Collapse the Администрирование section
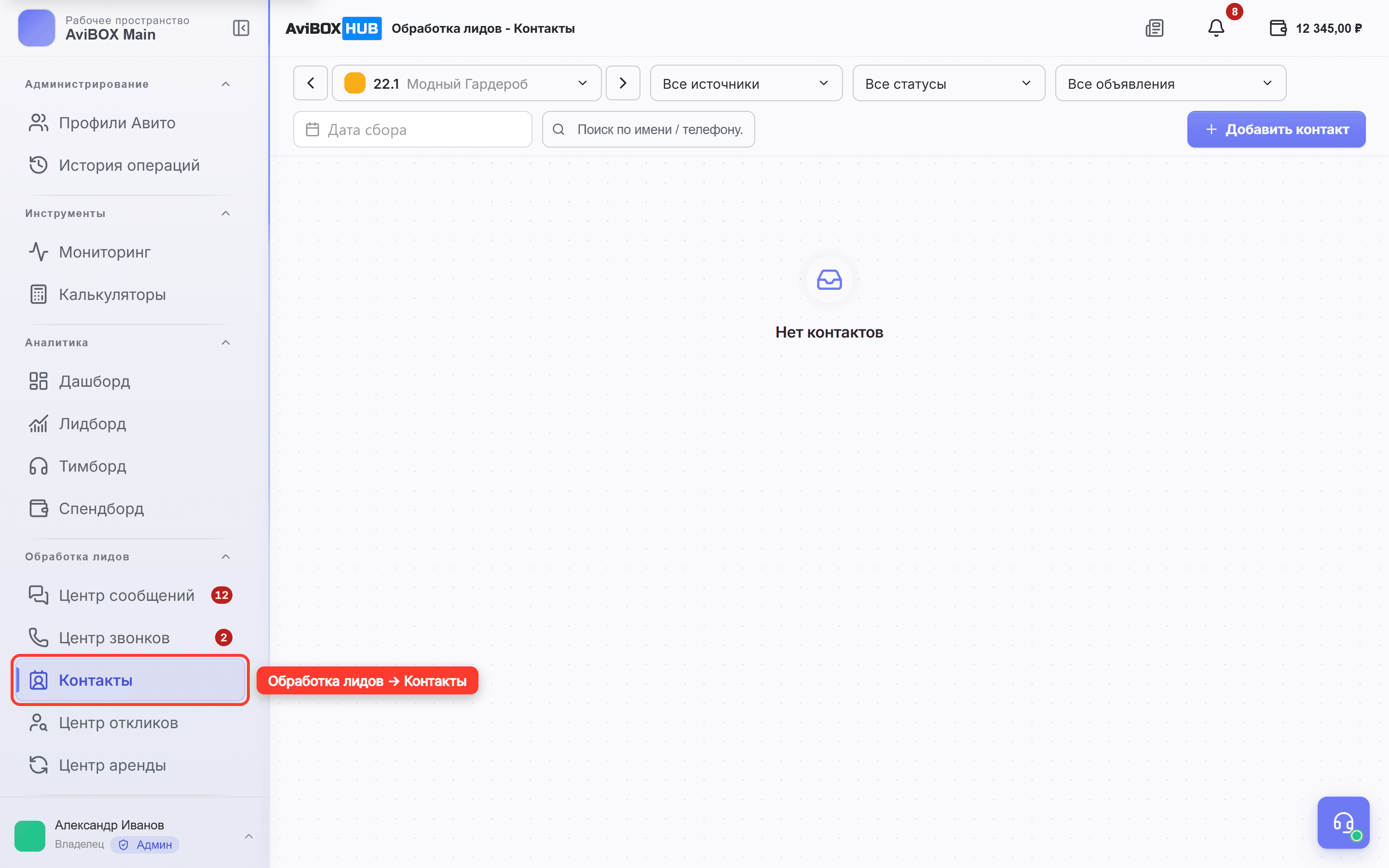Image resolution: width=1389 pixels, height=868 pixels. 226,84
